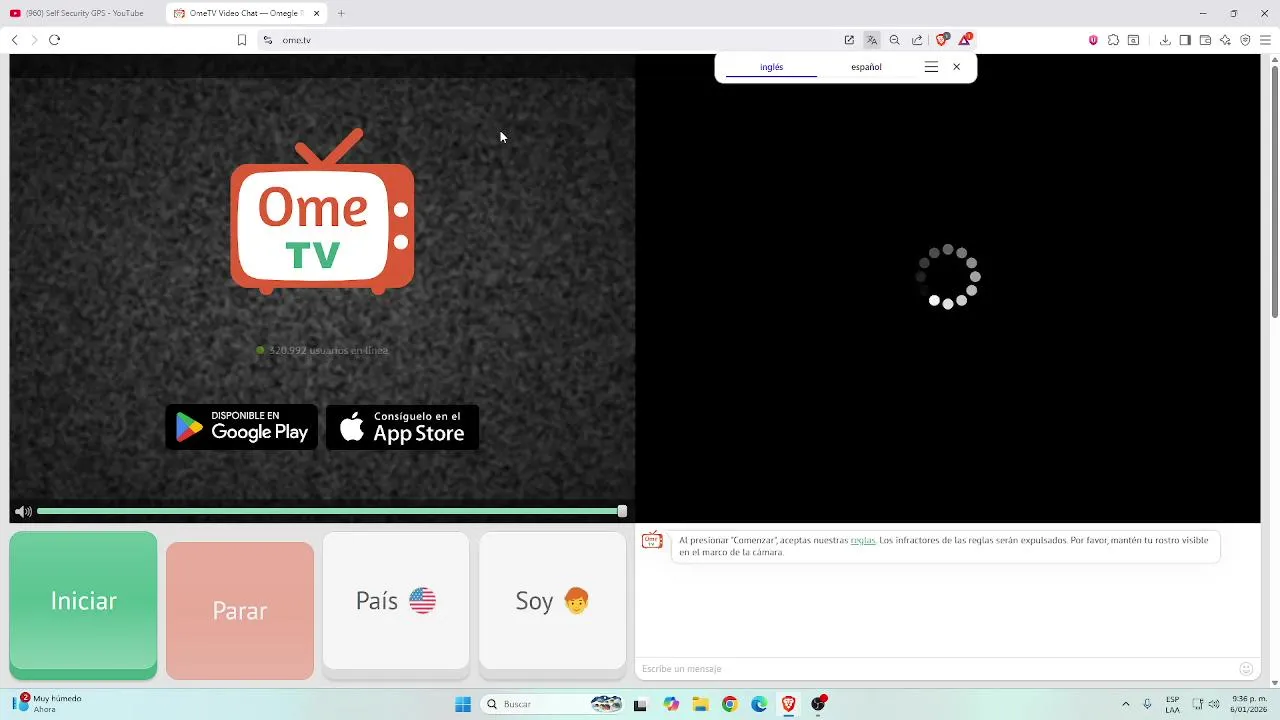Image resolution: width=1280 pixels, height=720 pixels.
Task: Select the español translation tab
Action: click(x=866, y=67)
